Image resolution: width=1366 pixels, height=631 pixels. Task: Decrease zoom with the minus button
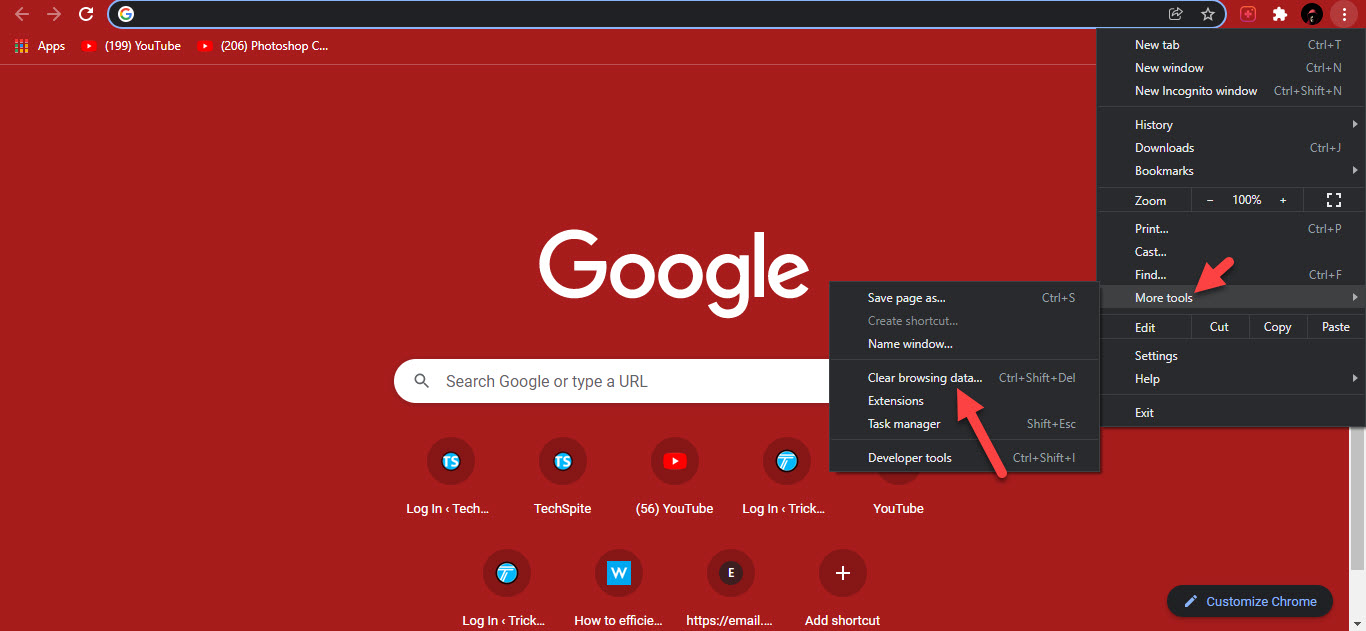(x=1210, y=200)
